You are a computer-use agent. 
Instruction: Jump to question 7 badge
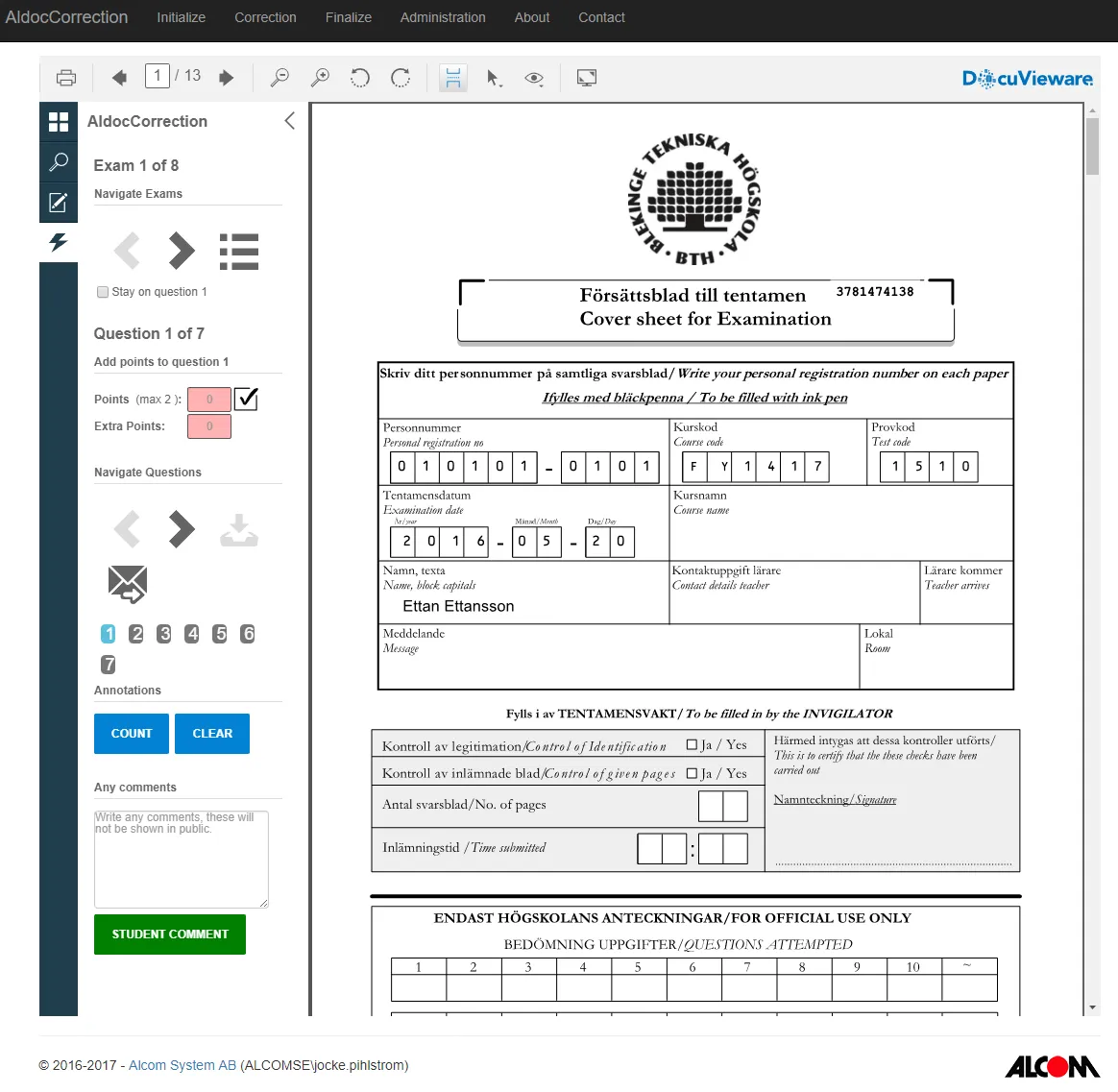109,665
